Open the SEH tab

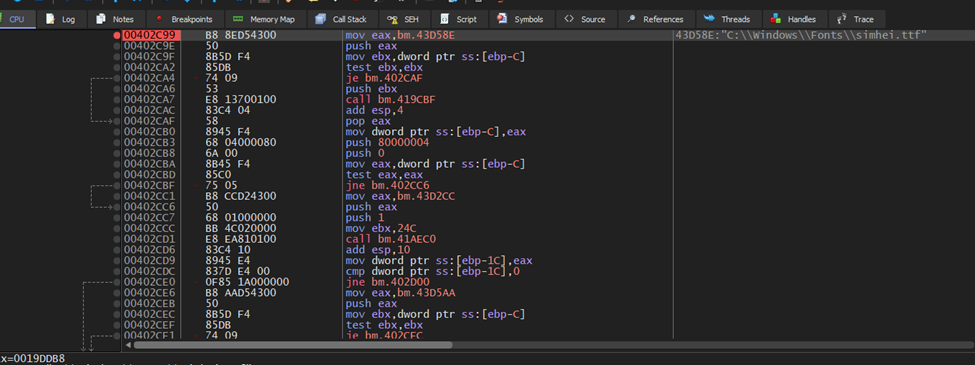404,19
